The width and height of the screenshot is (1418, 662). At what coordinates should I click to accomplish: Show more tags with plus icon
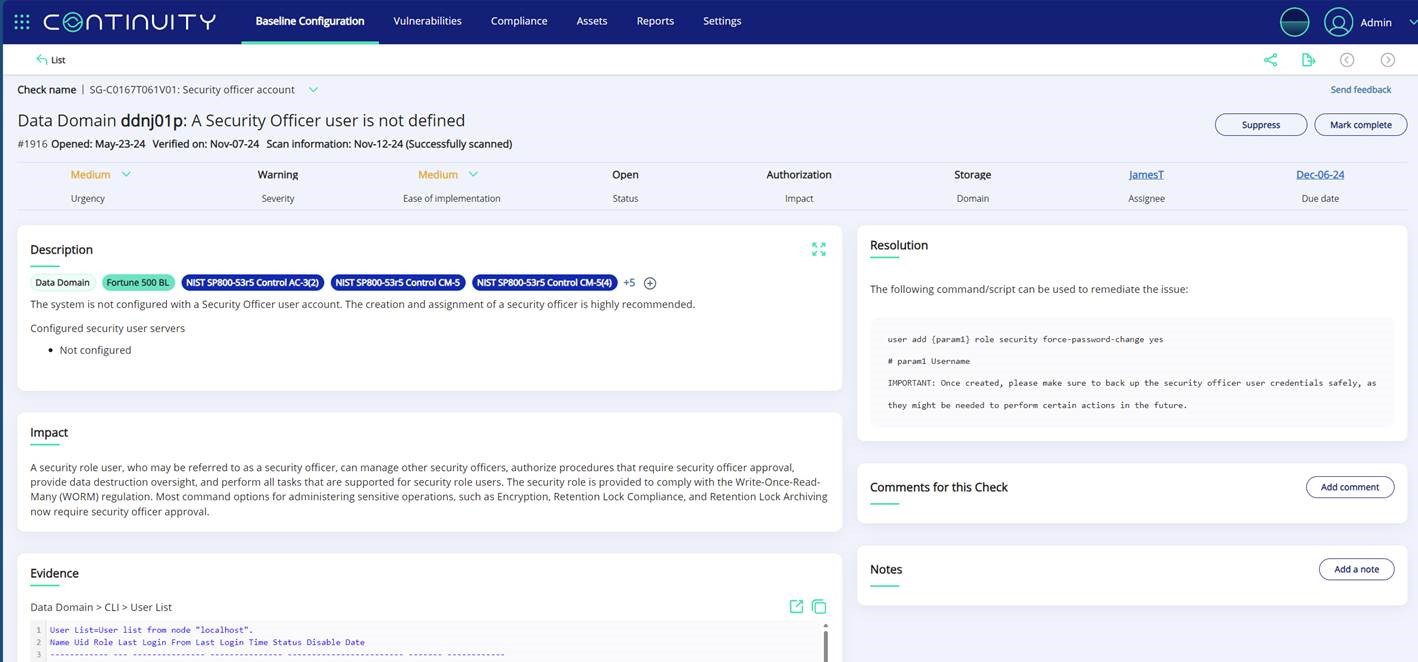[x=650, y=283]
